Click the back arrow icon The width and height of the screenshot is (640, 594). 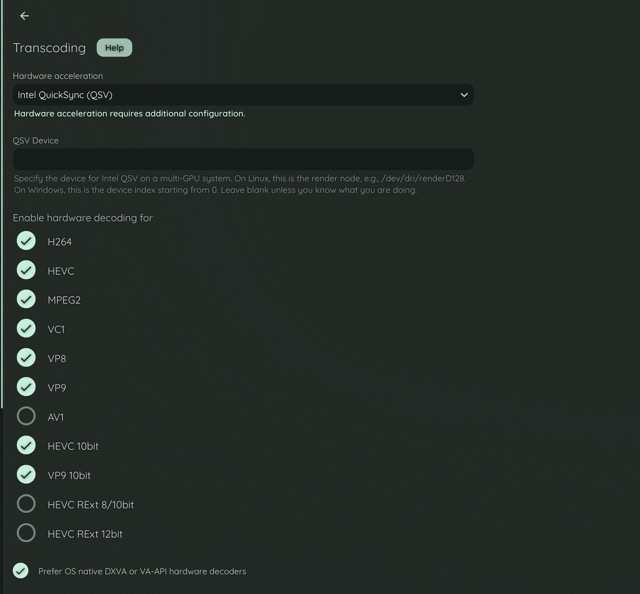[x=24, y=16]
